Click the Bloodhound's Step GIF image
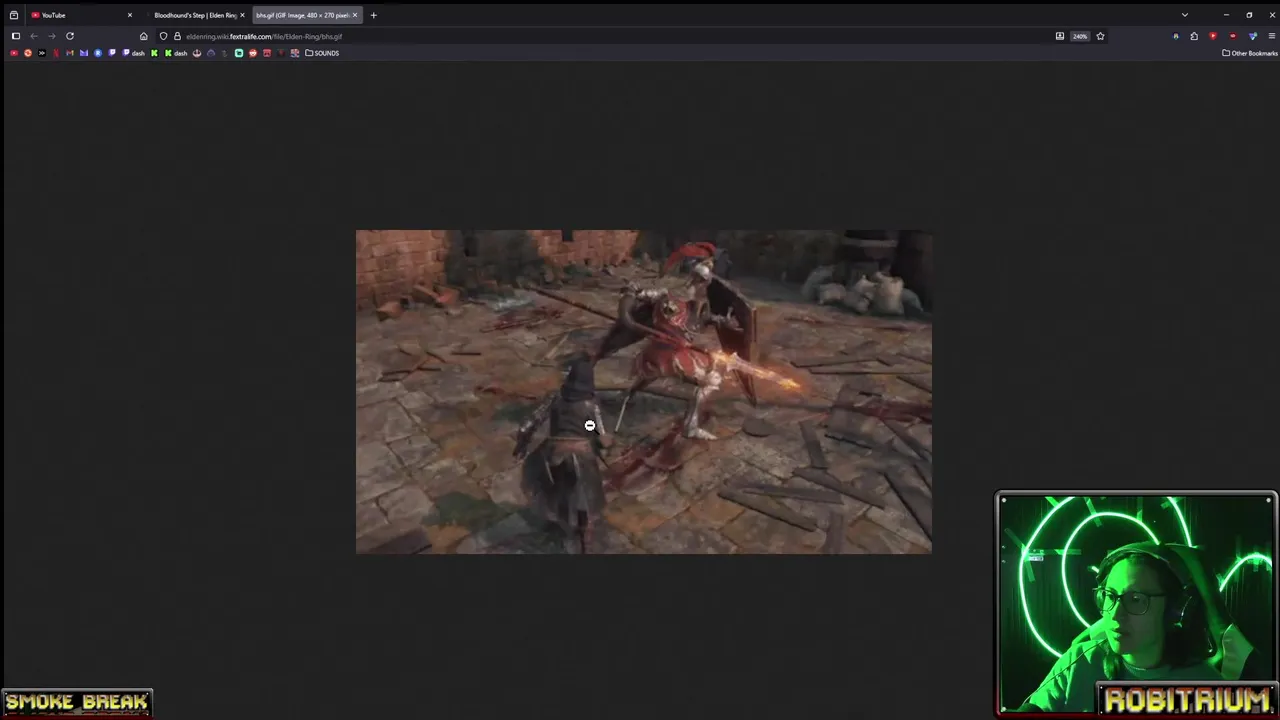The image size is (1280, 720). pyautogui.click(x=644, y=392)
